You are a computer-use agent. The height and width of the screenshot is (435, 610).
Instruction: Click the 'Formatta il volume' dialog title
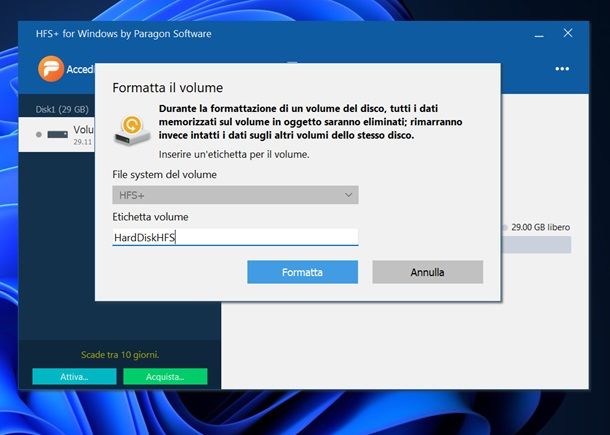click(x=168, y=88)
